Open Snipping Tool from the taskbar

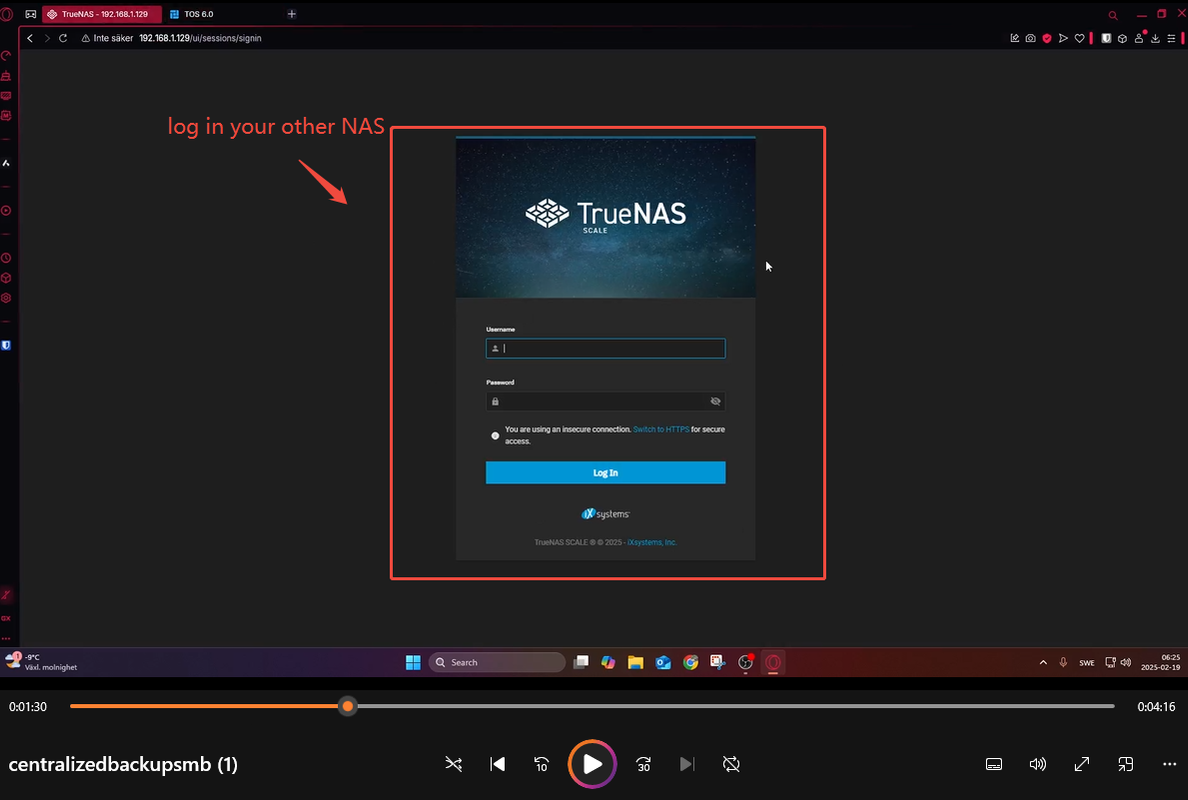(x=717, y=662)
